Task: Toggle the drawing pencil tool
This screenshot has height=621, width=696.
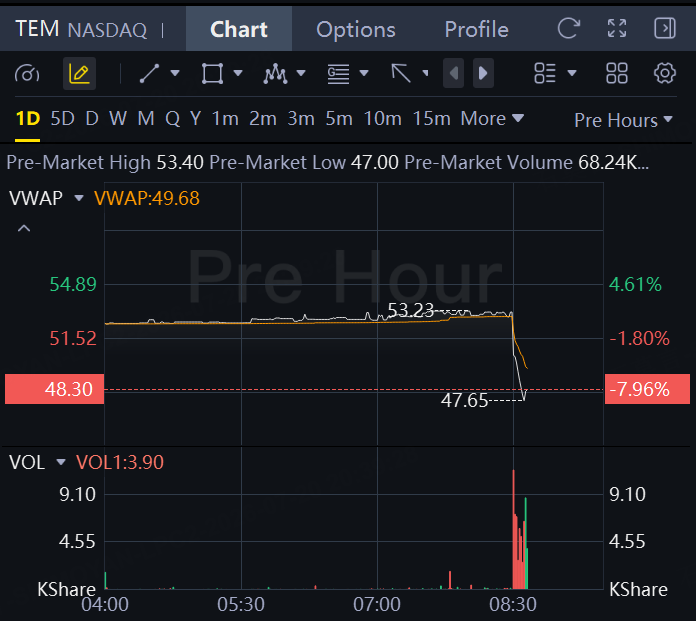Action: tap(79, 74)
